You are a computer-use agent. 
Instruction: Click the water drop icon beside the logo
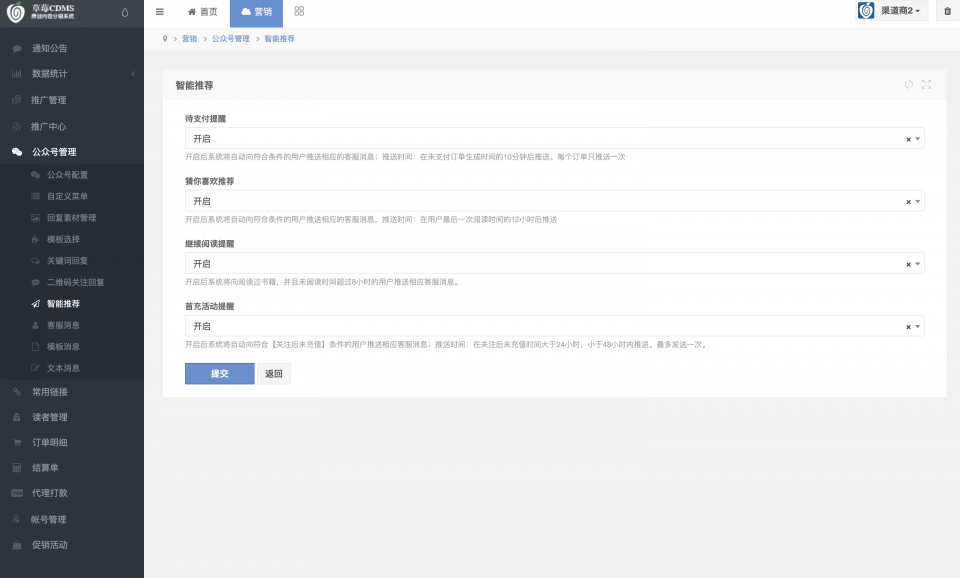pos(125,12)
